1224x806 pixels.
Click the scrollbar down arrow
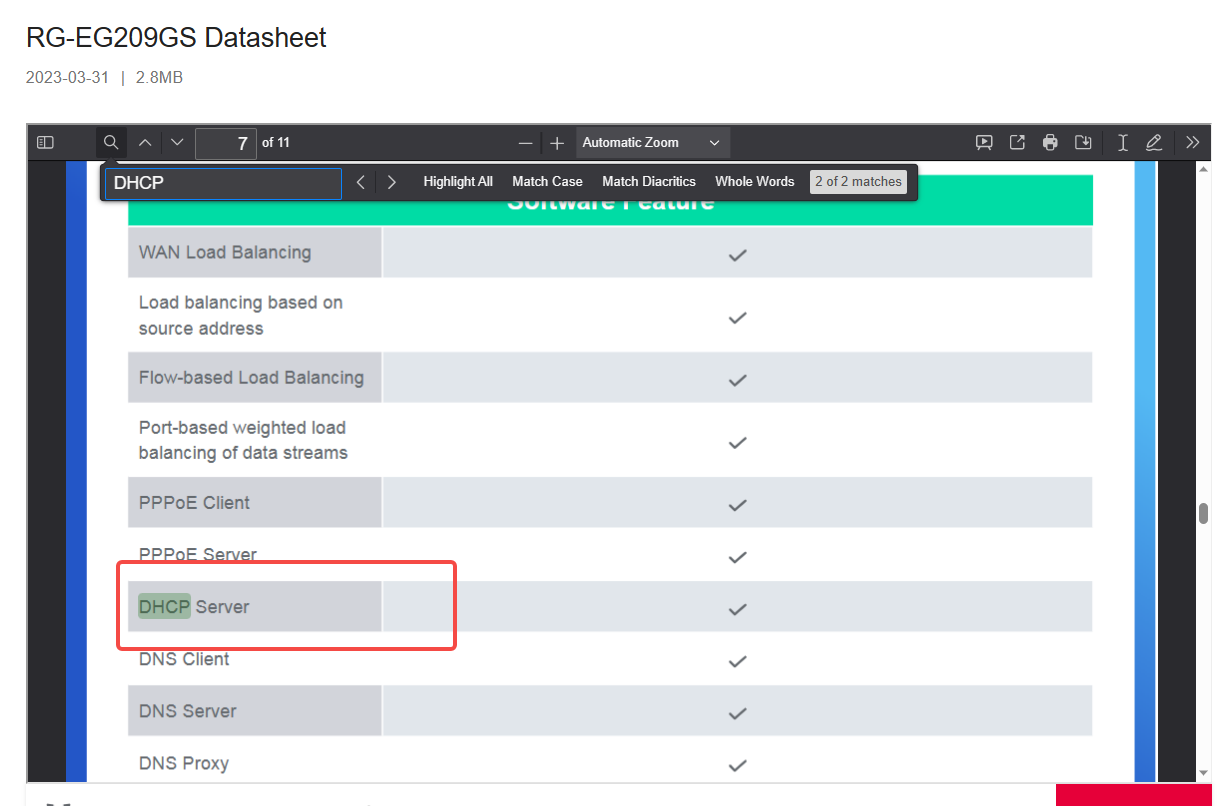(x=1203, y=773)
